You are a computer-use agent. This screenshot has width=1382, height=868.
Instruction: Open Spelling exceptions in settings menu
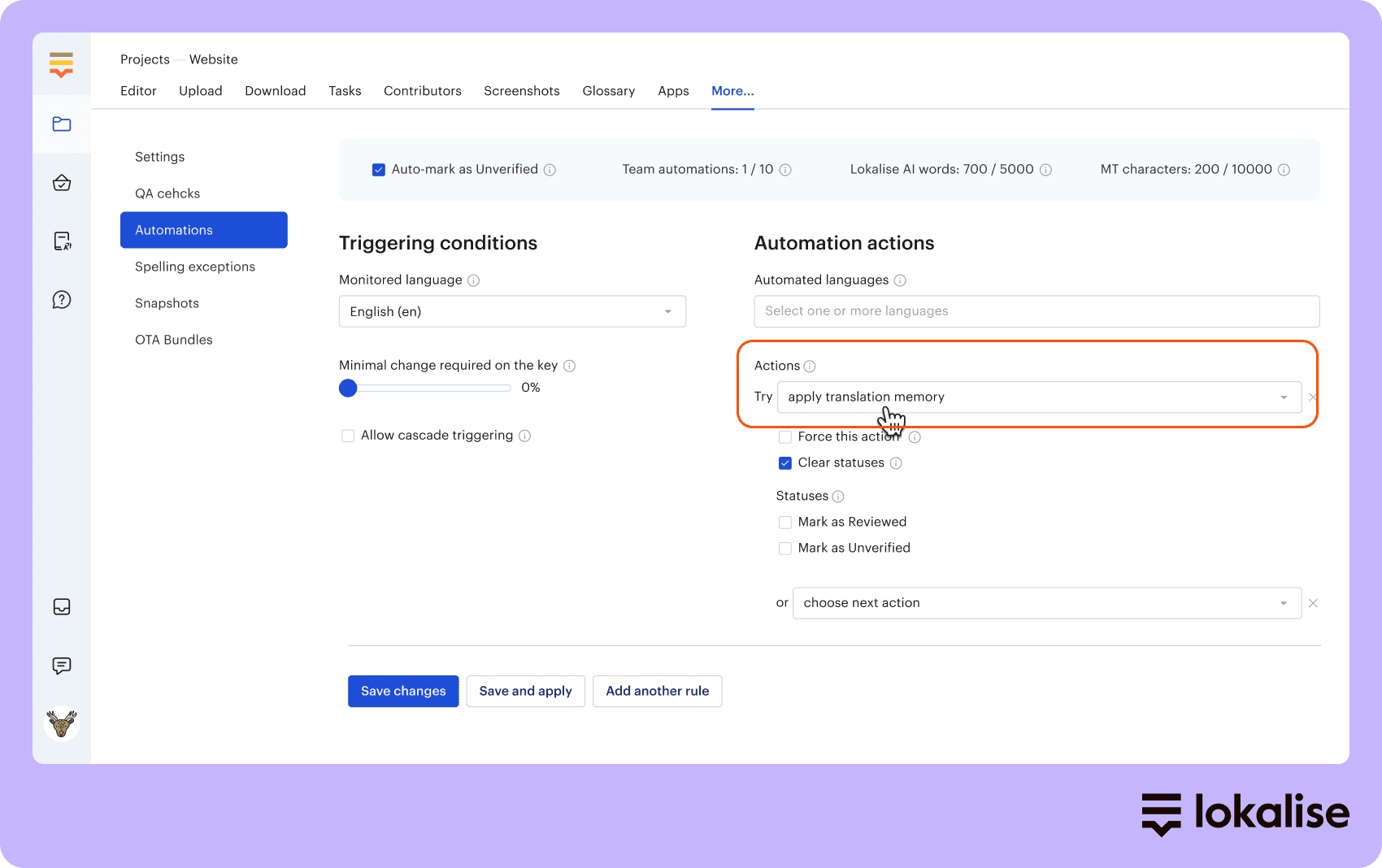tap(195, 267)
